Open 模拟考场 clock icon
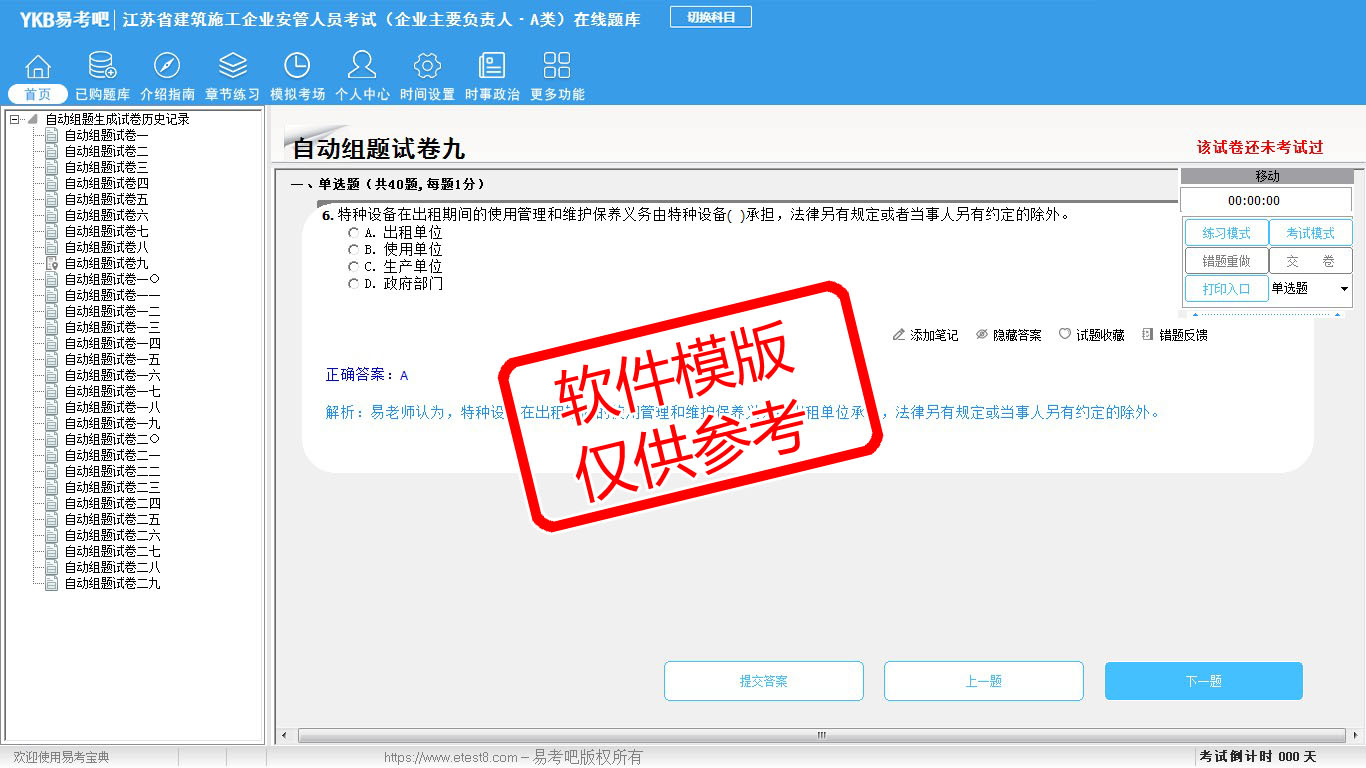Image resolution: width=1366 pixels, height=768 pixels. (x=297, y=67)
